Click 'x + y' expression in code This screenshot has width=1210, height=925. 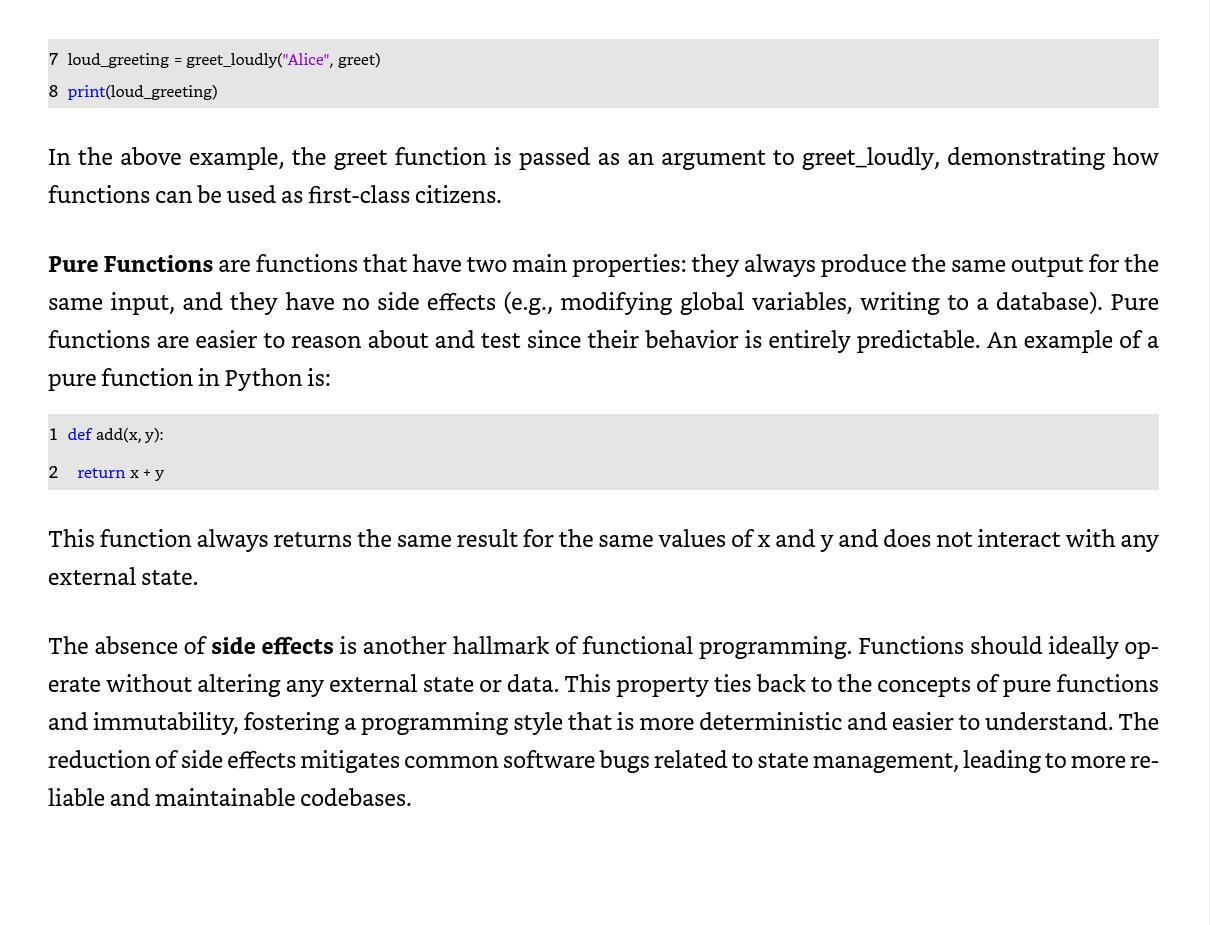tap(147, 473)
